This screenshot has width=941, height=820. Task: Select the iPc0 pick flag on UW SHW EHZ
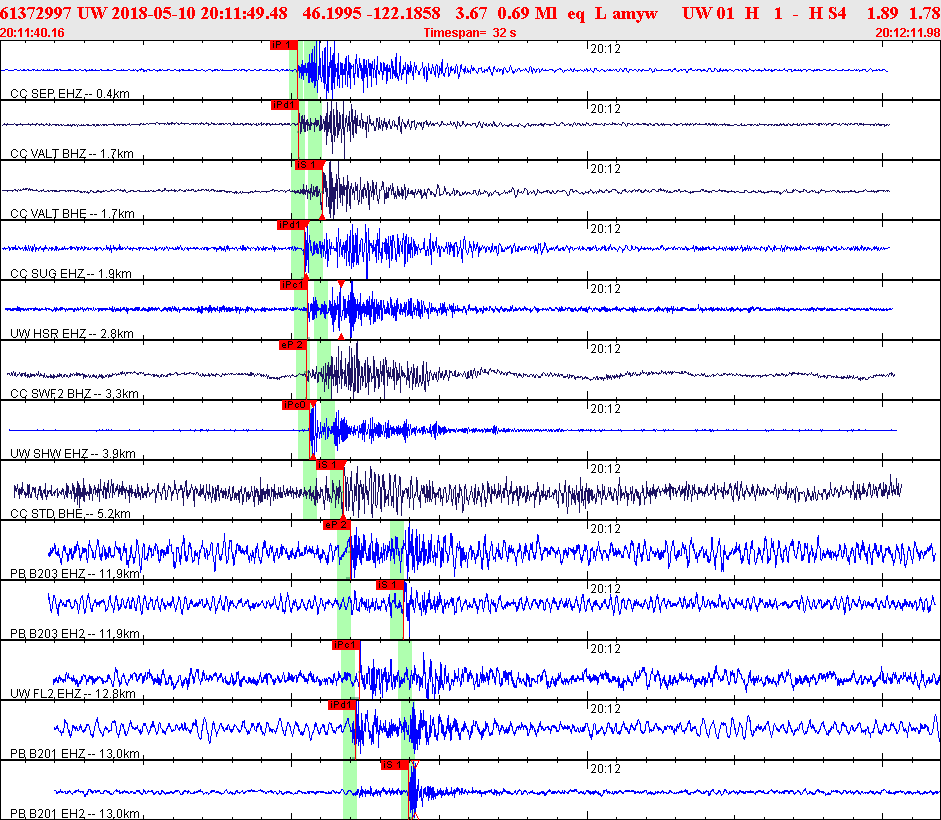[x=295, y=405]
